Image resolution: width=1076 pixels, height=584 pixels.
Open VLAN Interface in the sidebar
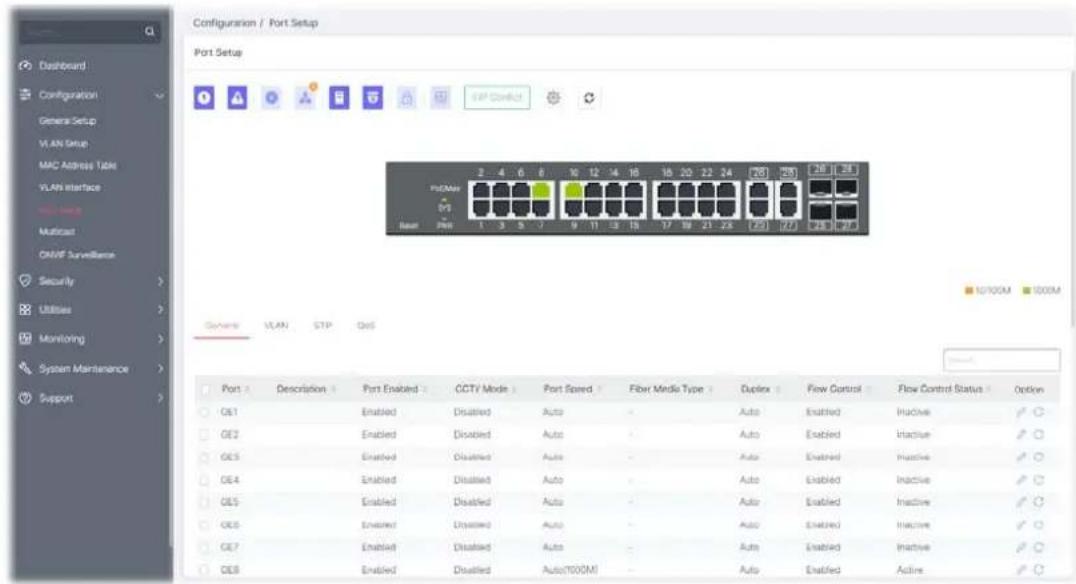coord(69,187)
